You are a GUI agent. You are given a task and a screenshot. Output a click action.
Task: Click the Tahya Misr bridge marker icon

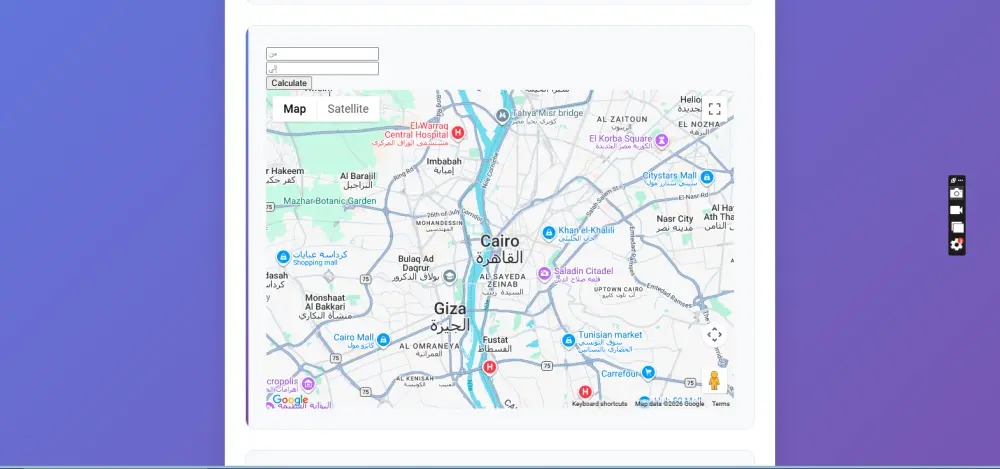click(503, 116)
